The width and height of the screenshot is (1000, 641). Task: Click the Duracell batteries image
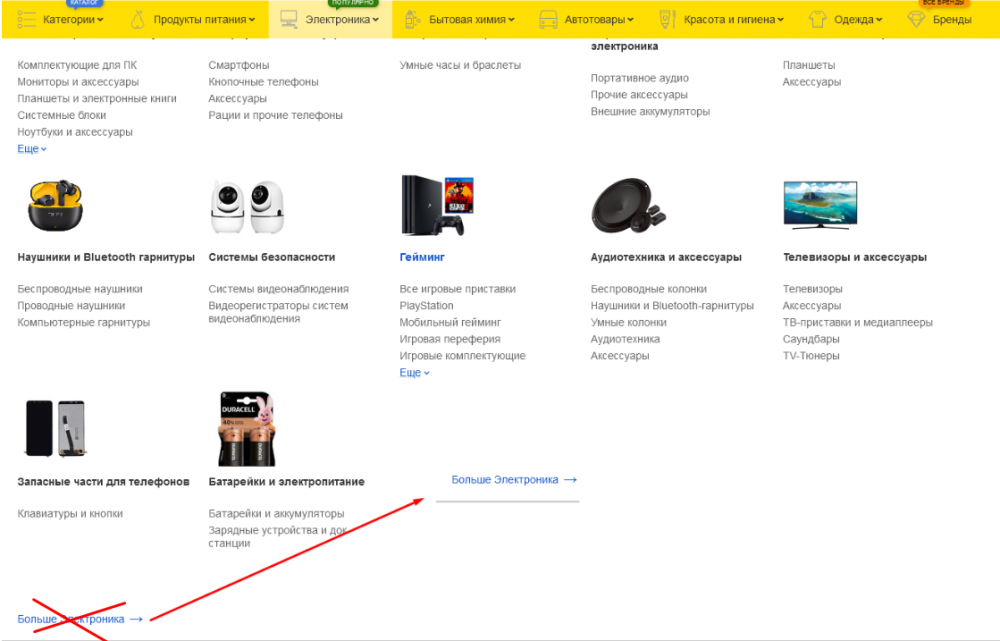pos(246,430)
